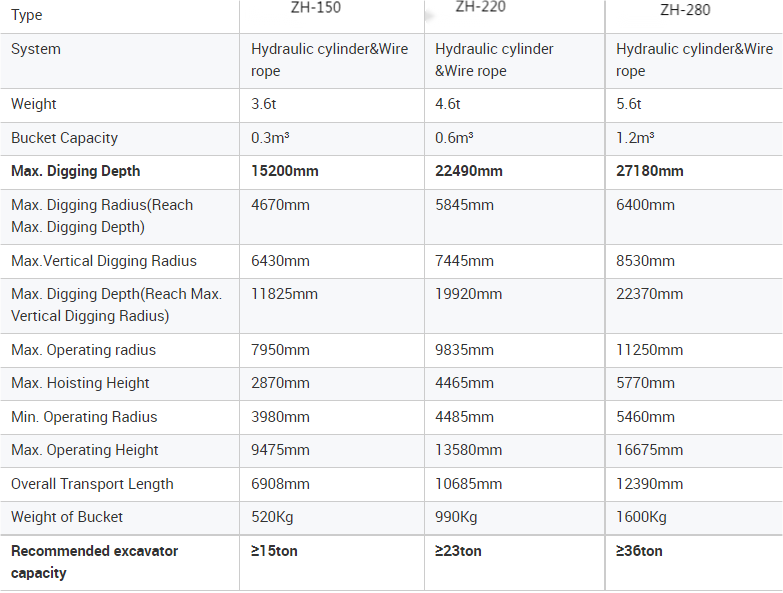Select the Type row label

[26, 15]
